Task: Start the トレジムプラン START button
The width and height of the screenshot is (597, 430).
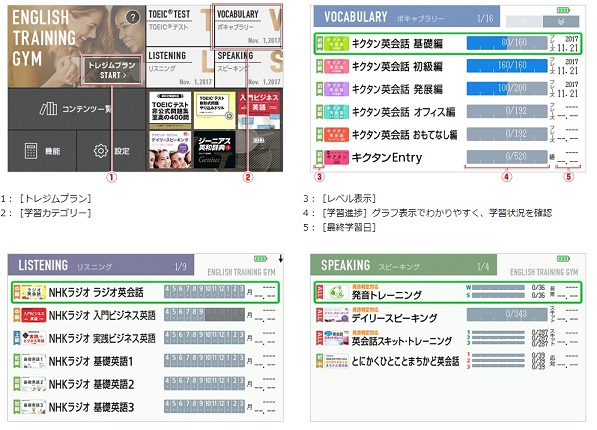Action: click(112, 70)
